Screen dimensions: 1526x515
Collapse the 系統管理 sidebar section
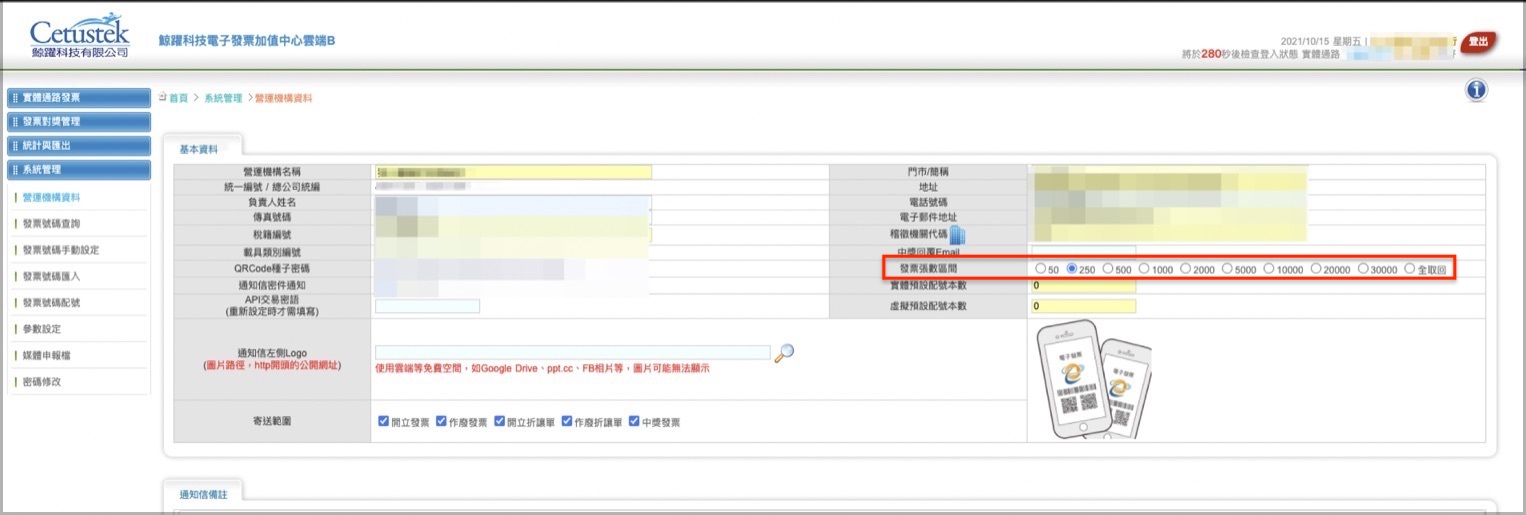pyautogui.click(x=78, y=170)
